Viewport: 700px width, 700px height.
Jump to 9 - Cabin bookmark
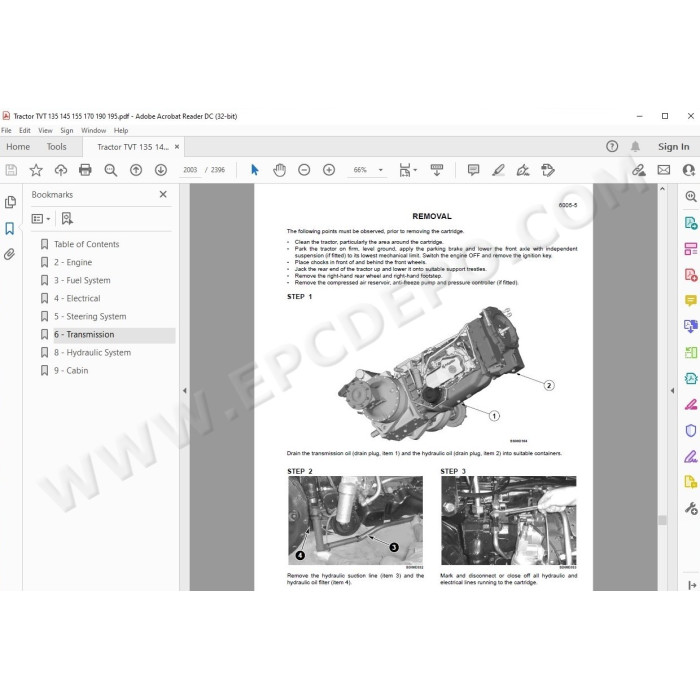pos(71,371)
